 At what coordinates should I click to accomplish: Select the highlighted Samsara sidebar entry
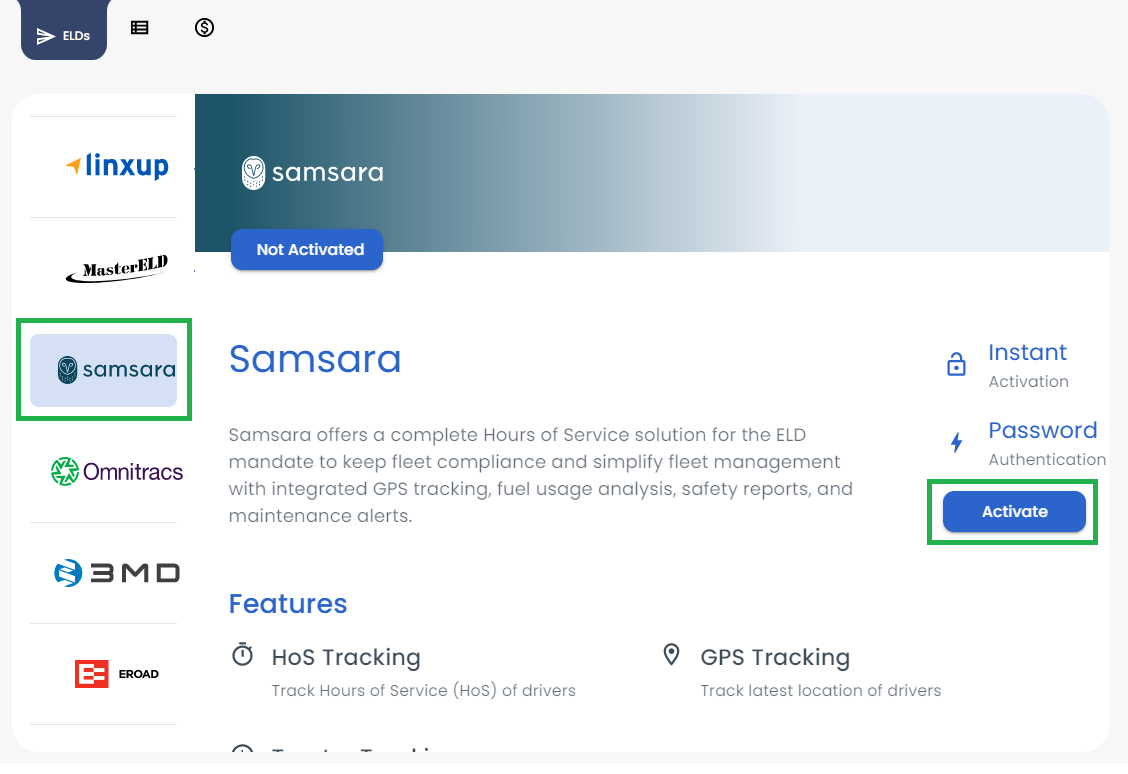click(x=104, y=370)
